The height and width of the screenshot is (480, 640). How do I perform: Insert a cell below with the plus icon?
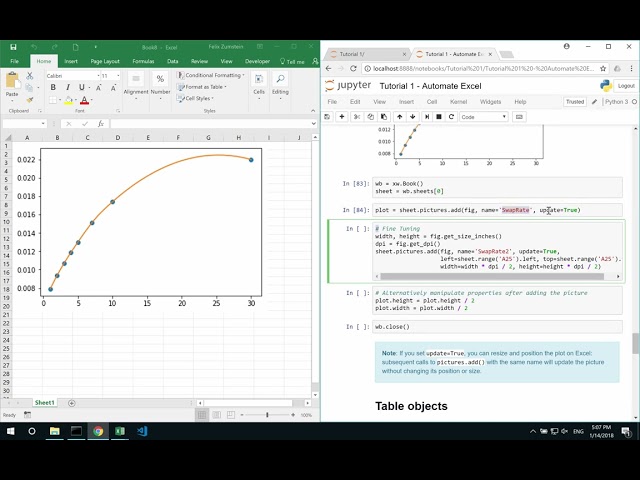pos(342,117)
